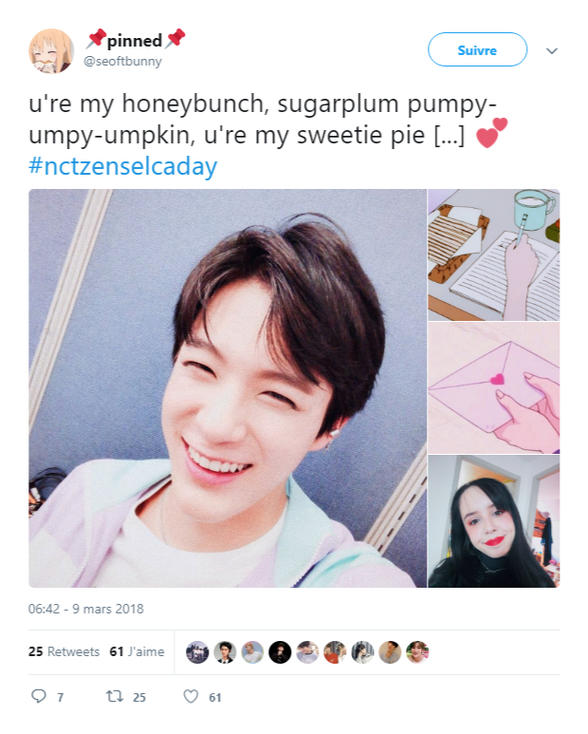Viewport: 588px width, 734px height.
Task: Open the @seoftbunny profile handle
Action: (122, 61)
